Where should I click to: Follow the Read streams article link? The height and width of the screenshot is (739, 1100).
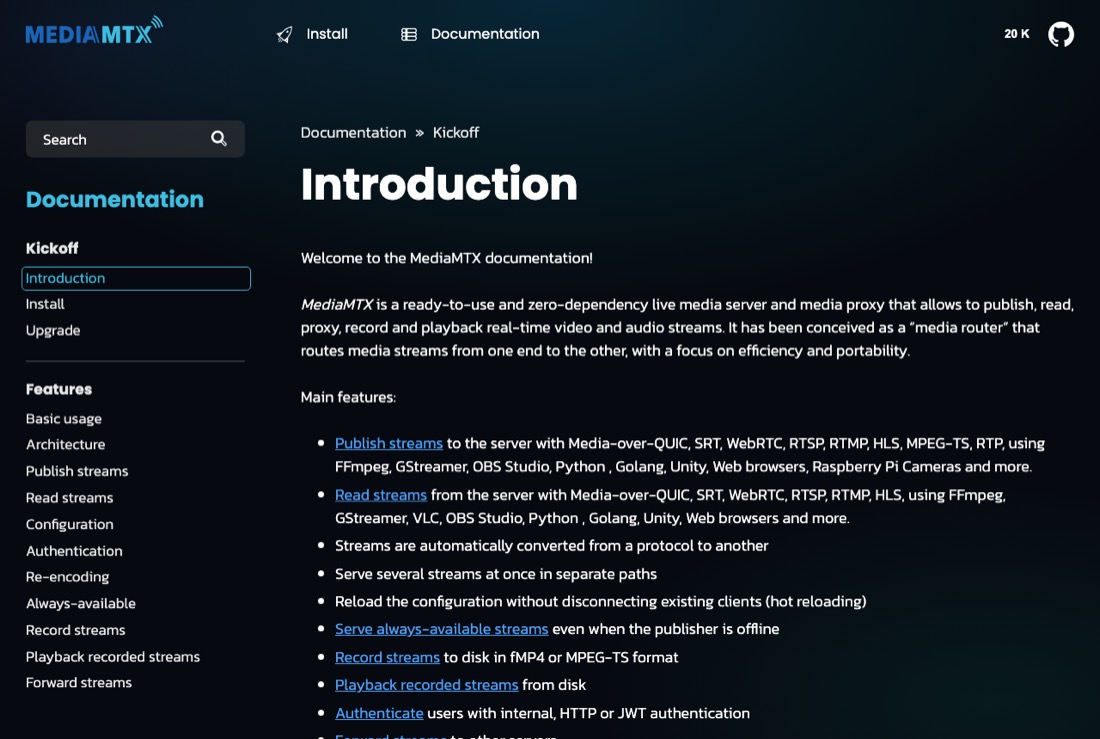pyautogui.click(x=381, y=495)
